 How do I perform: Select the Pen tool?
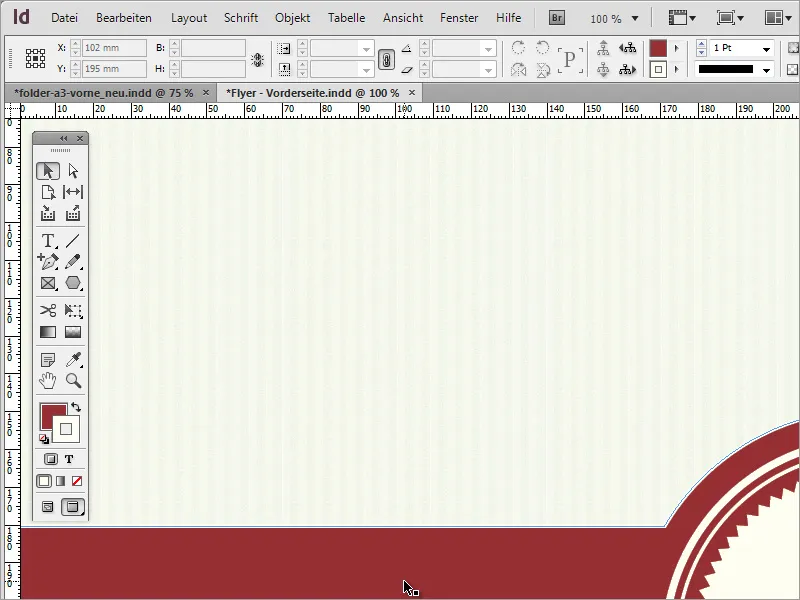pyautogui.click(x=47, y=262)
